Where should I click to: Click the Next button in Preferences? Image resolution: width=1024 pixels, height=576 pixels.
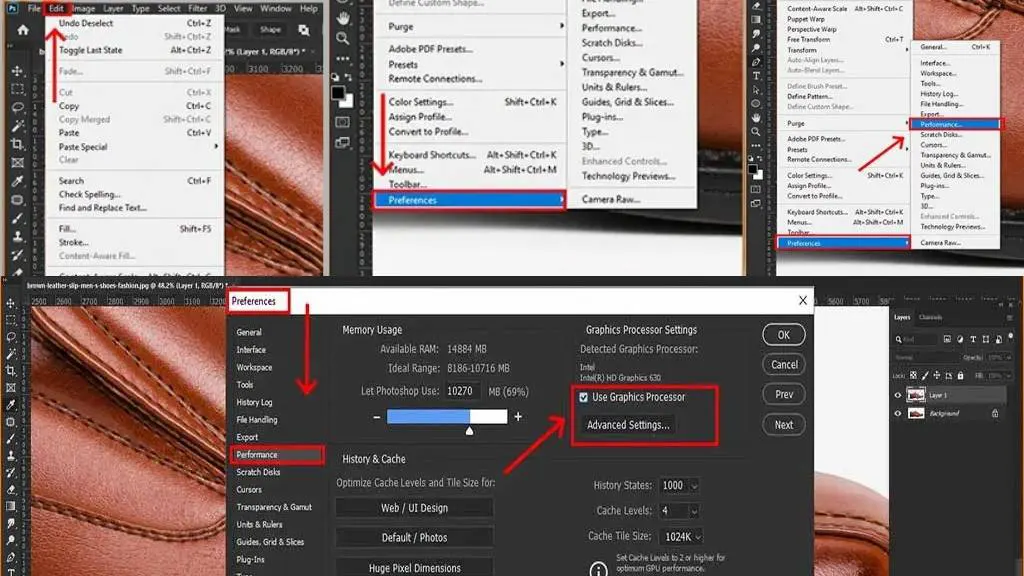click(784, 425)
